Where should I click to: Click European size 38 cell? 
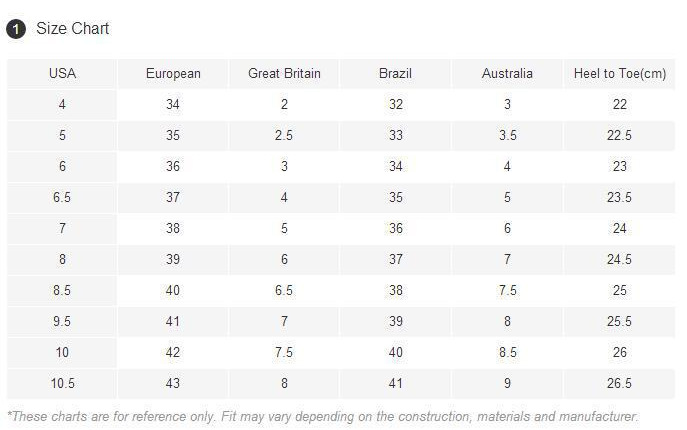[x=173, y=228]
